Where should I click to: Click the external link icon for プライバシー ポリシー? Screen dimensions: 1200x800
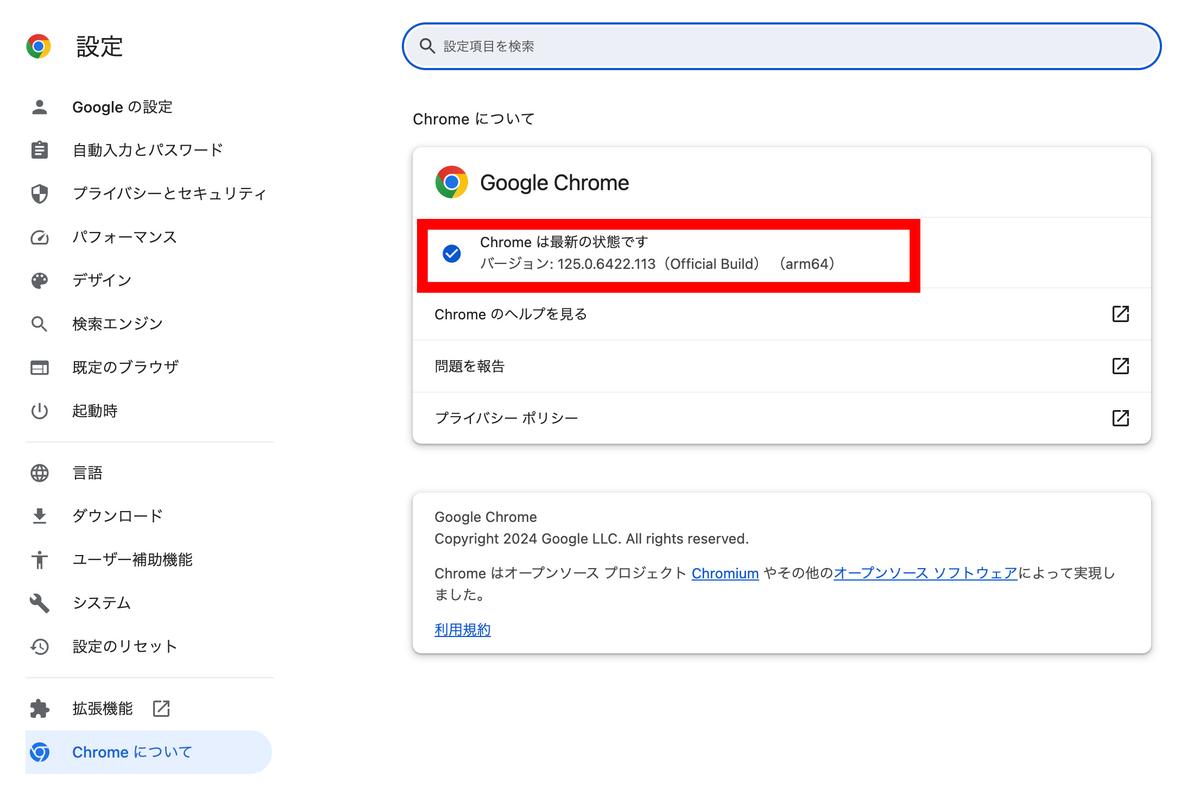pyautogui.click(x=1120, y=418)
